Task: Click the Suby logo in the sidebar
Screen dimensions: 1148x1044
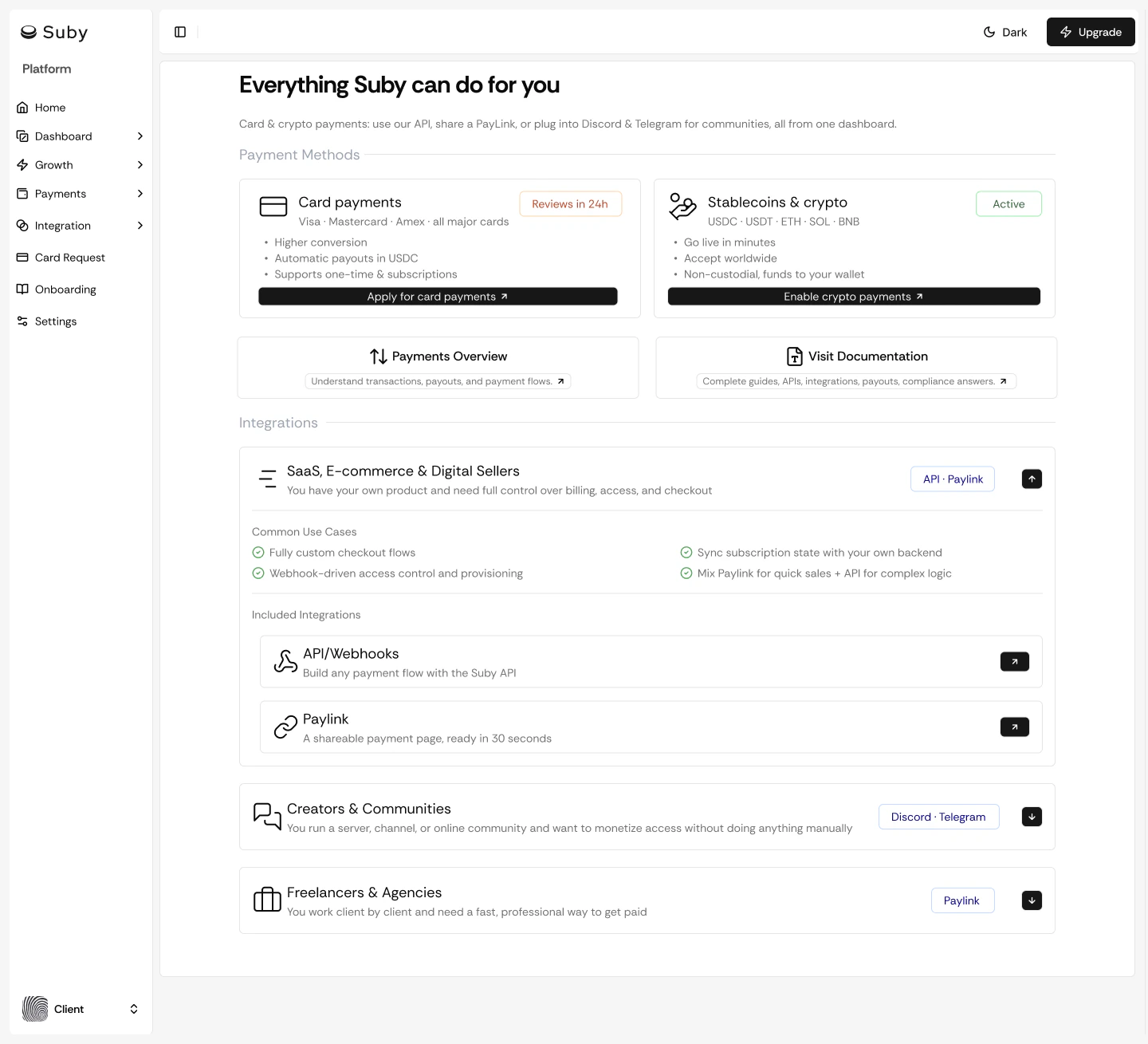Action: pos(53,32)
